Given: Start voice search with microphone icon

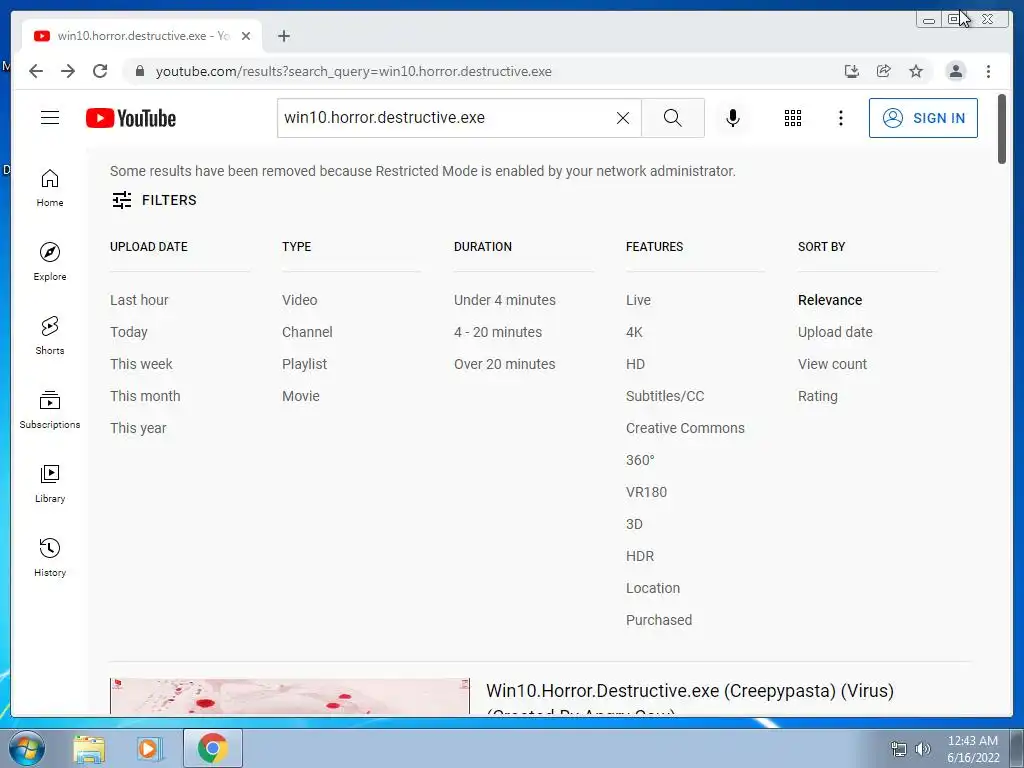Looking at the screenshot, I should click(x=733, y=118).
